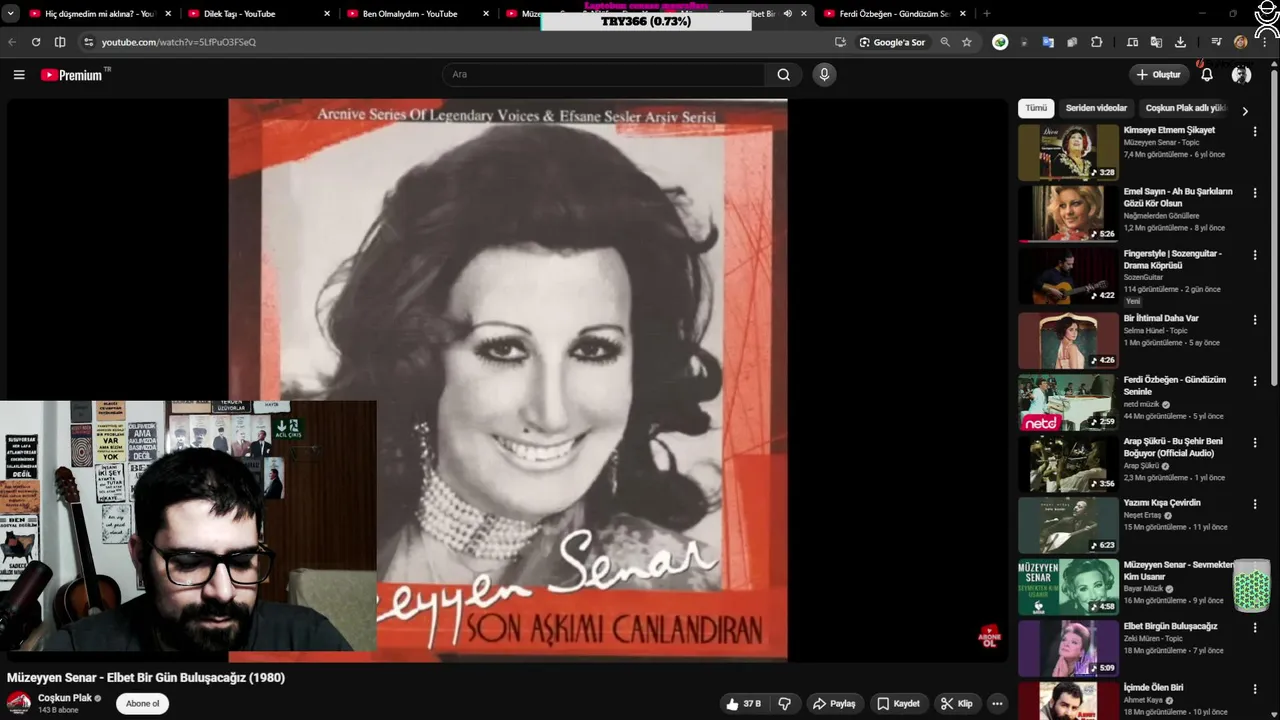Open Coşkun Plak channel name link
The width and height of the screenshot is (1280, 720).
click(x=65, y=698)
